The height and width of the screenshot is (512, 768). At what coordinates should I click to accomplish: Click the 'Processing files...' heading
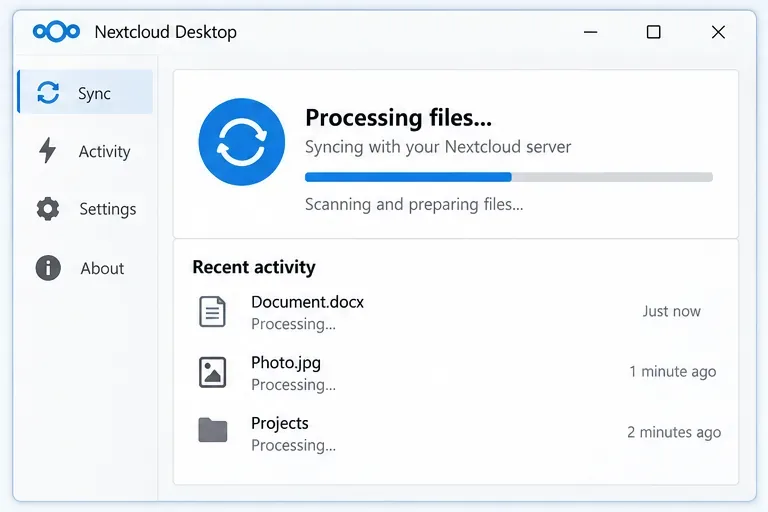399,118
